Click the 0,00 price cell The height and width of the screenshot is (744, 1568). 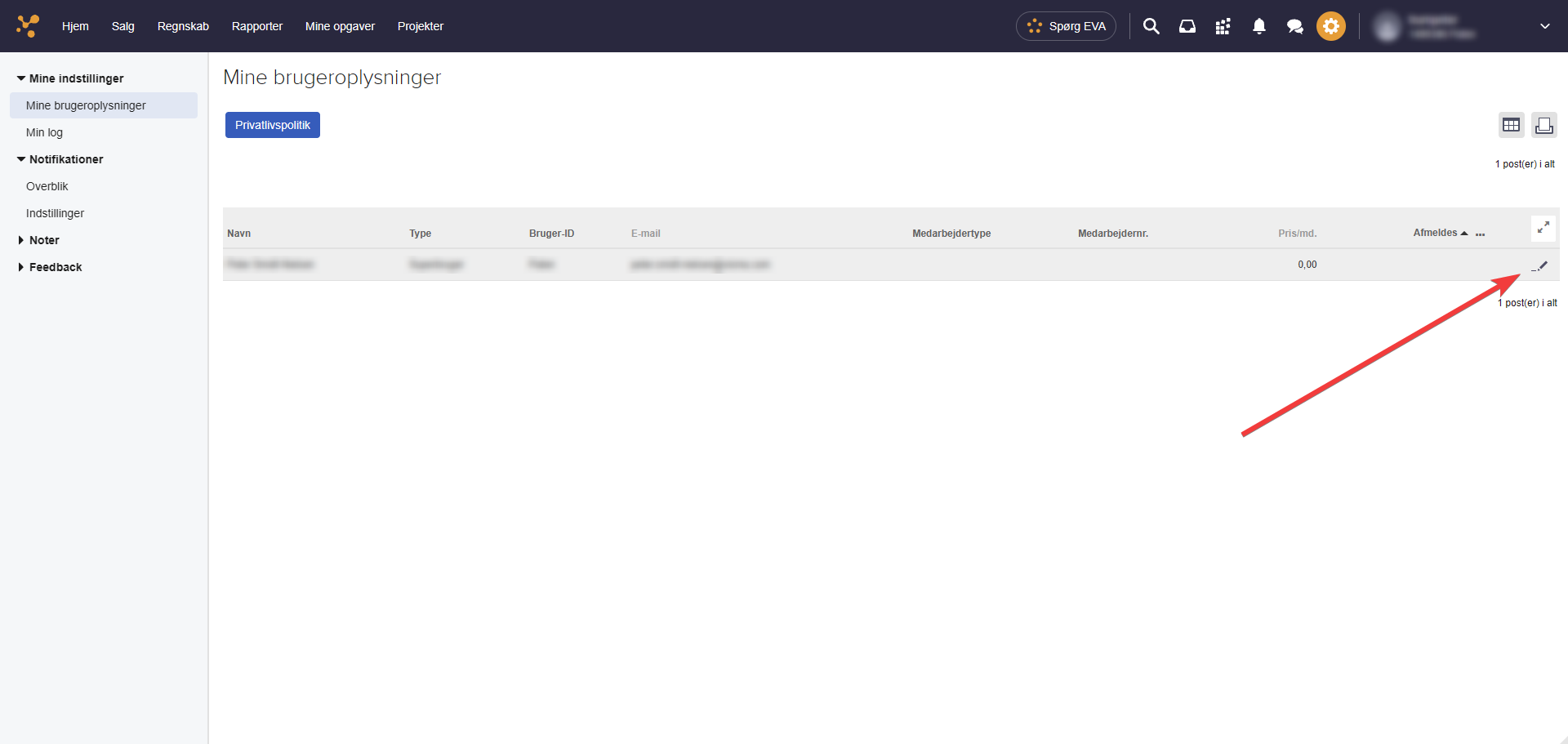pyautogui.click(x=1307, y=265)
